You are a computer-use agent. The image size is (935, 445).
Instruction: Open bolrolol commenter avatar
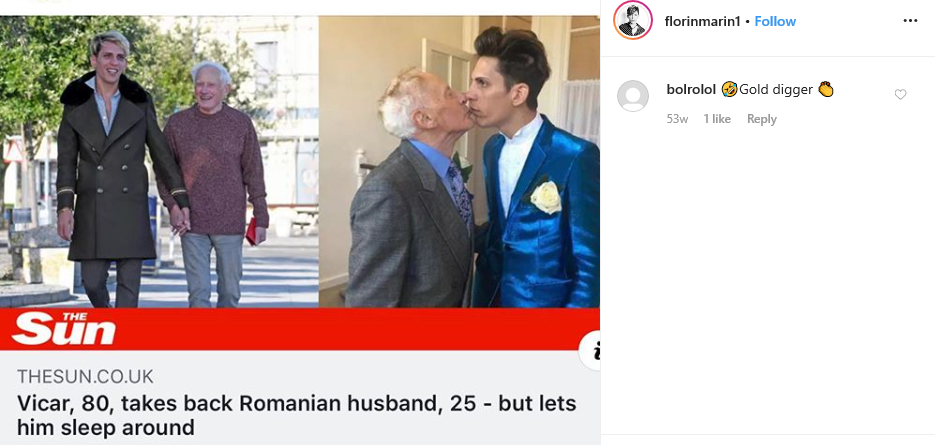633,95
